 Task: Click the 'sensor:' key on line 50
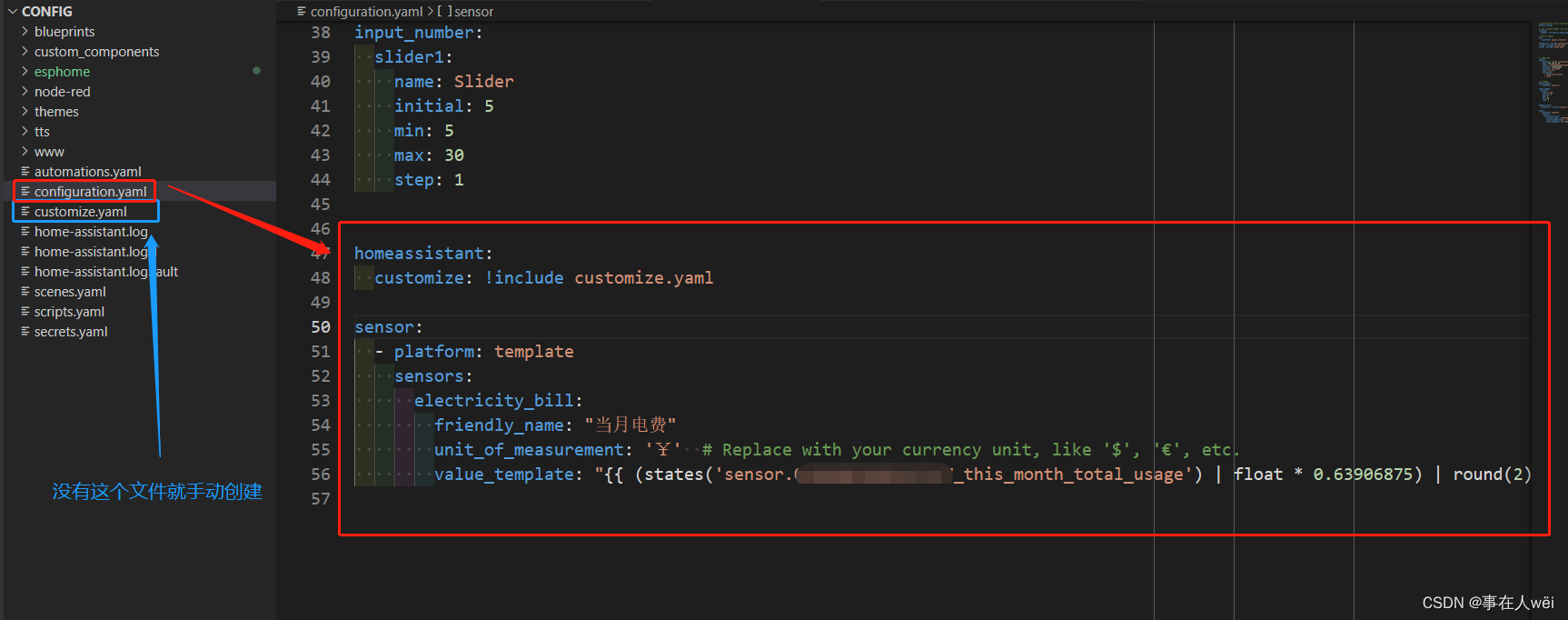pyautogui.click(x=389, y=327)
